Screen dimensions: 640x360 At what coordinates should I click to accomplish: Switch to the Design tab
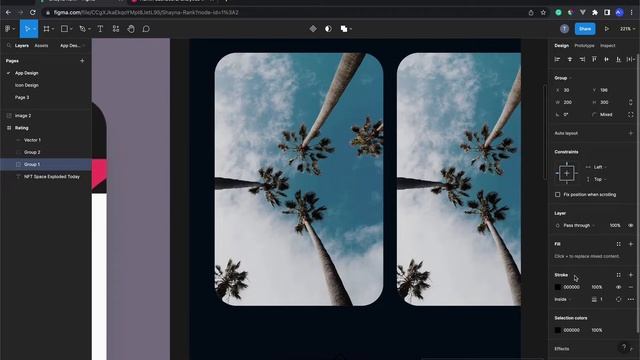[x=562, y=46]
